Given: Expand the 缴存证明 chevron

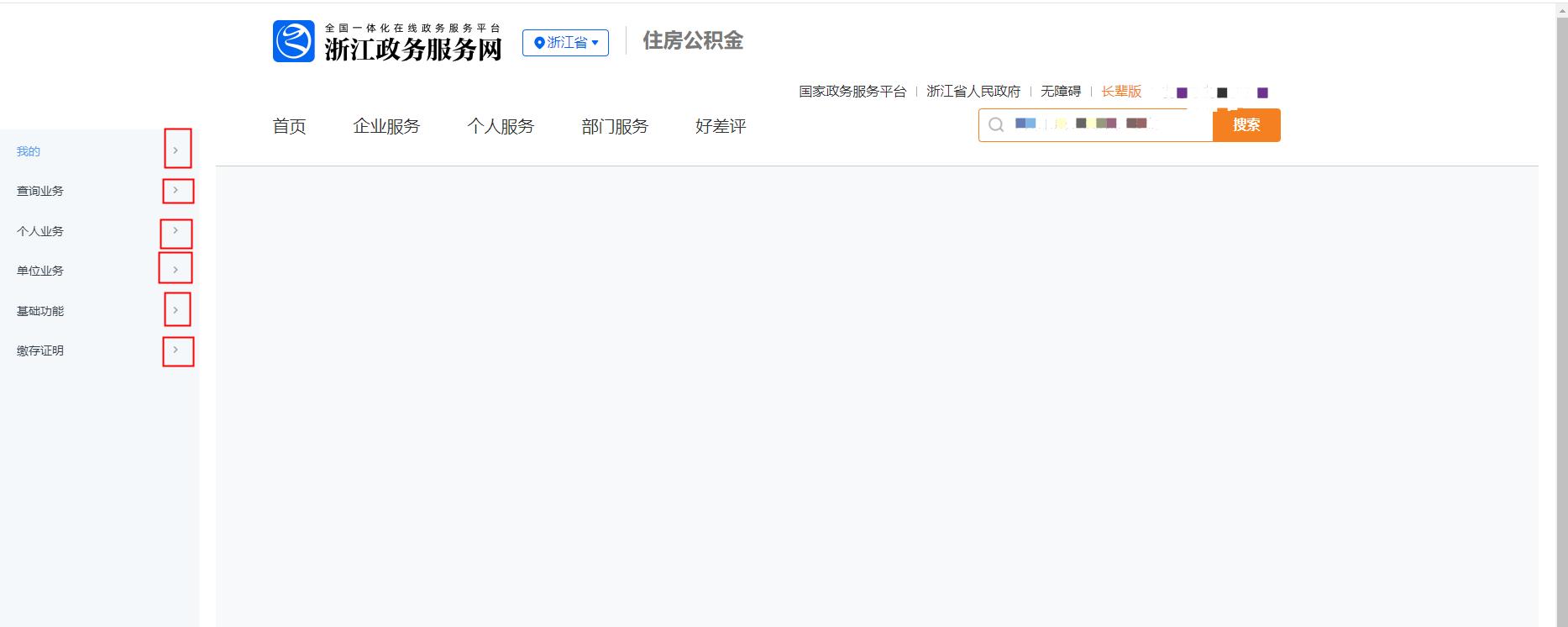Looking at the screenshot, I should [x=176, y=350].
